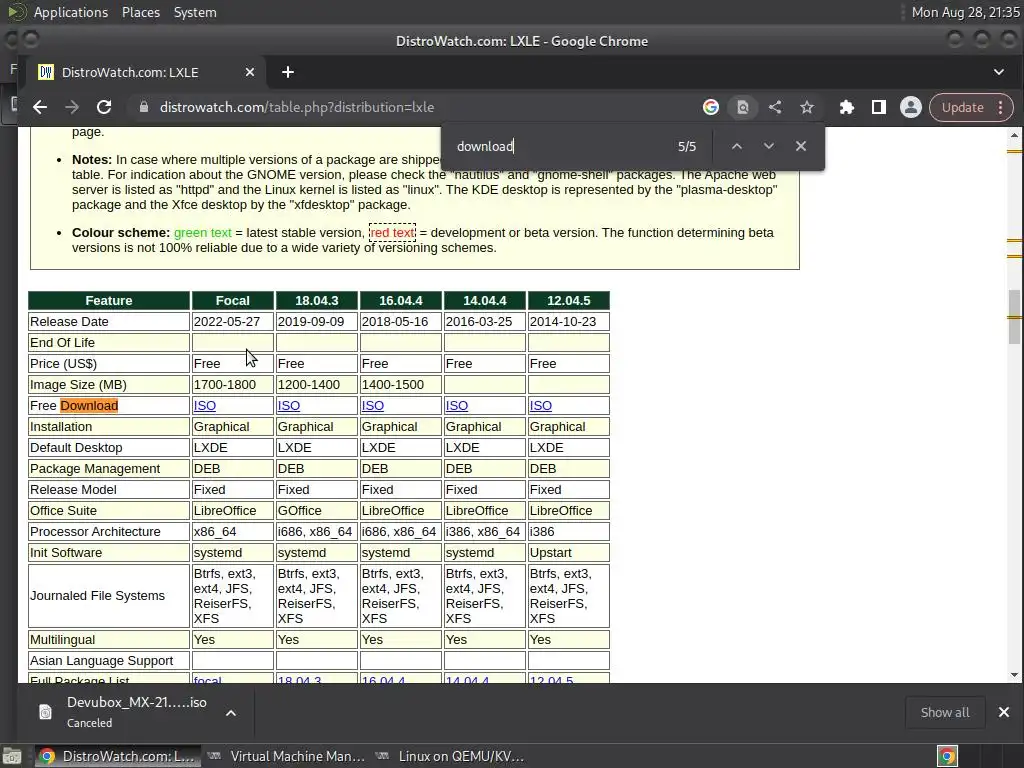Viewport: 1024px width, 768px height.
Task: Click the address bar URL
Action: pyautogui.click(x=297, y=107)
